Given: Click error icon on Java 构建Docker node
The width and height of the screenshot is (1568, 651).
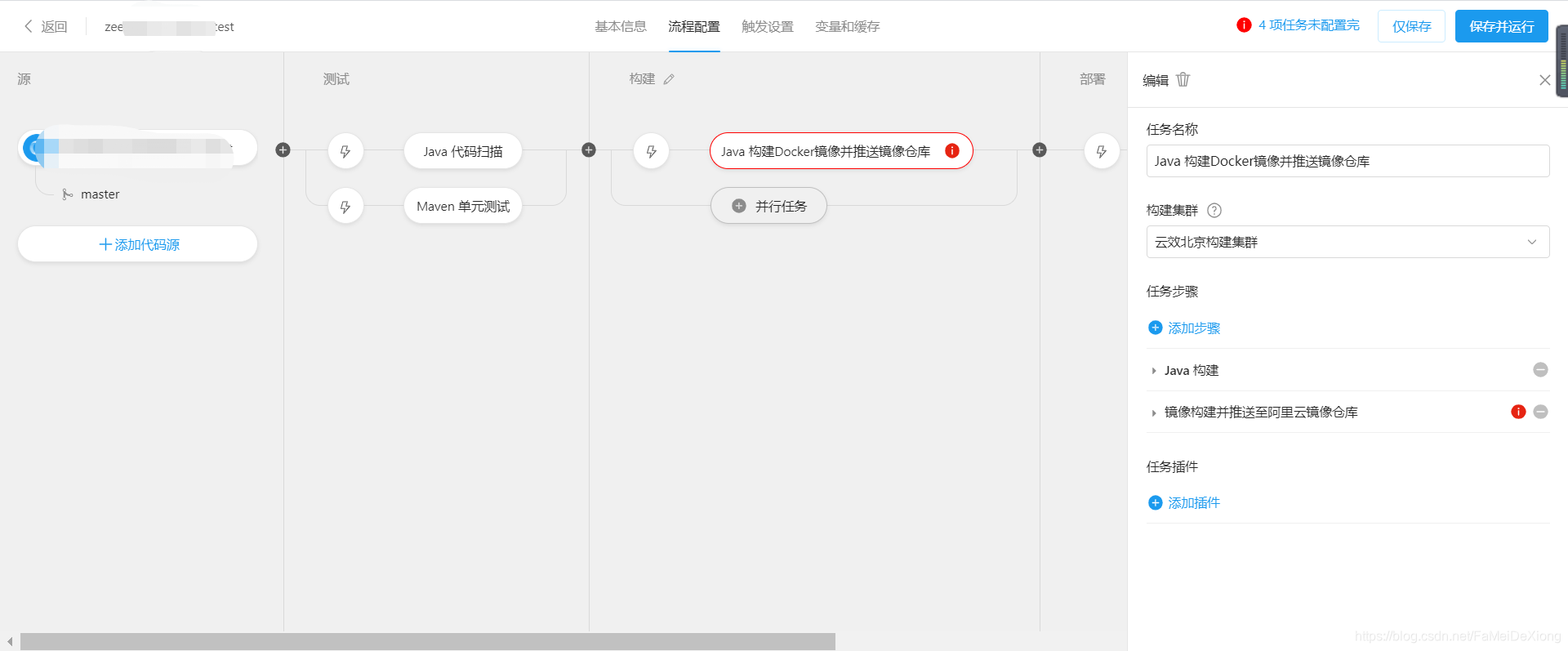Looking at the screenshot, I should pos(951,150).
